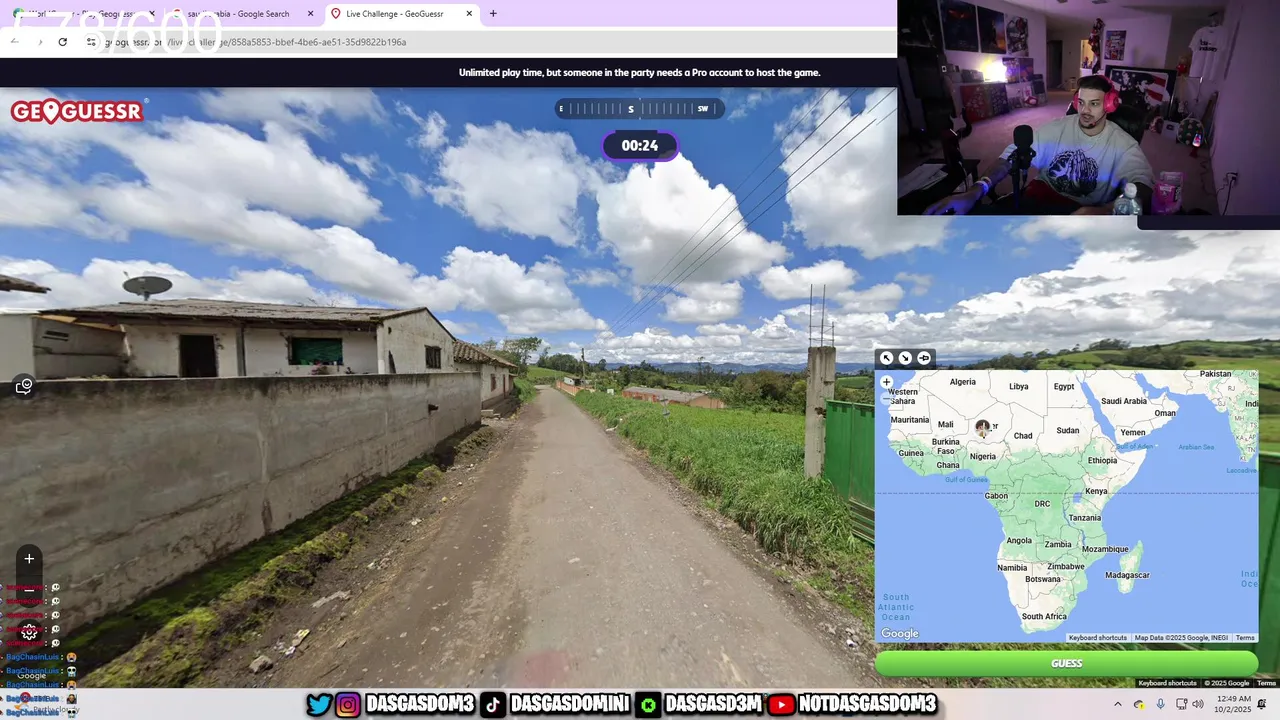The image size is (1280, 720).
Task: Click Ethiopia on the guess map
Action: (1102, 460)
